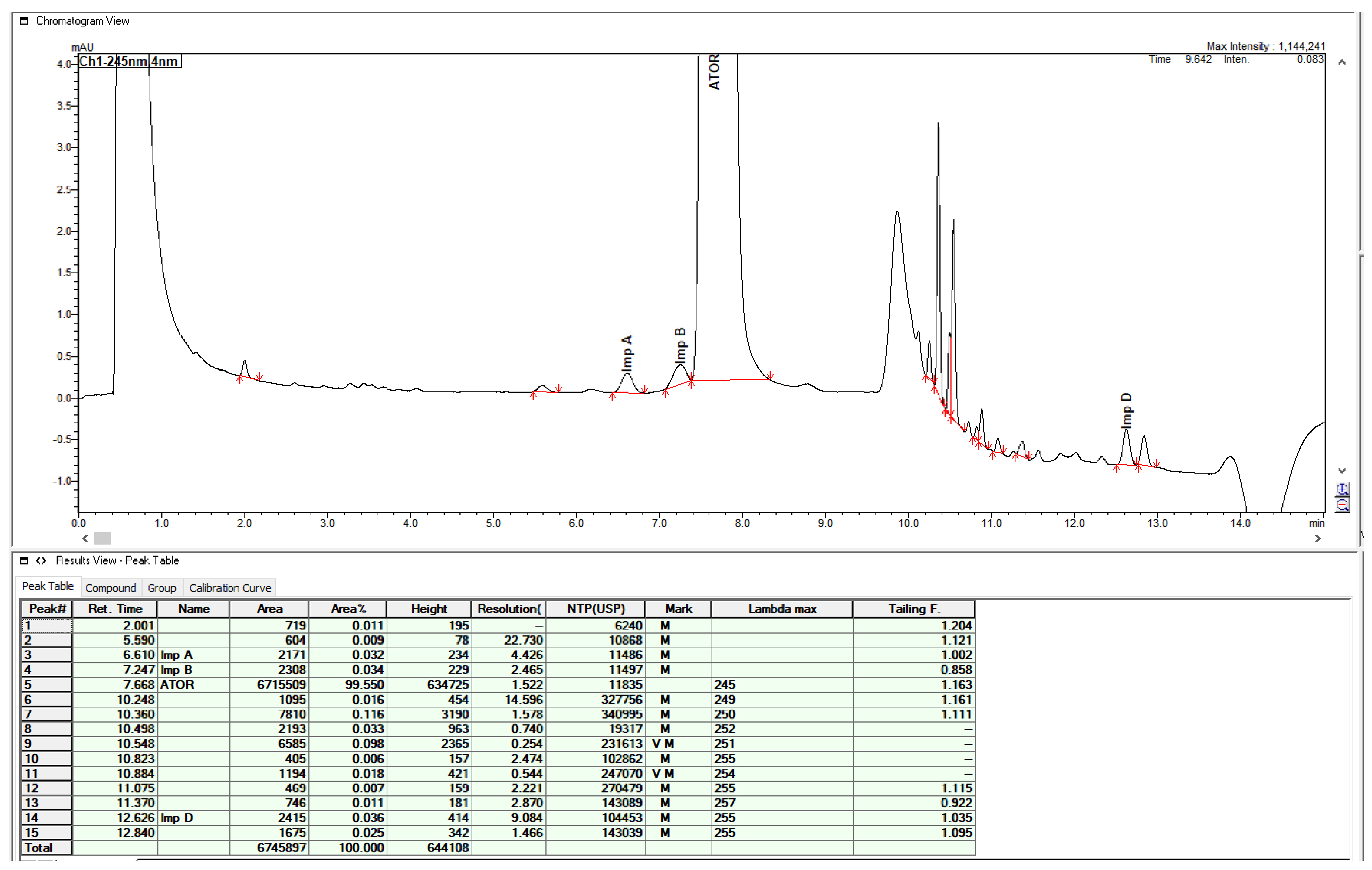Open the Group tab
This screenshot has height=870, width=1372.
pos(162,588)
